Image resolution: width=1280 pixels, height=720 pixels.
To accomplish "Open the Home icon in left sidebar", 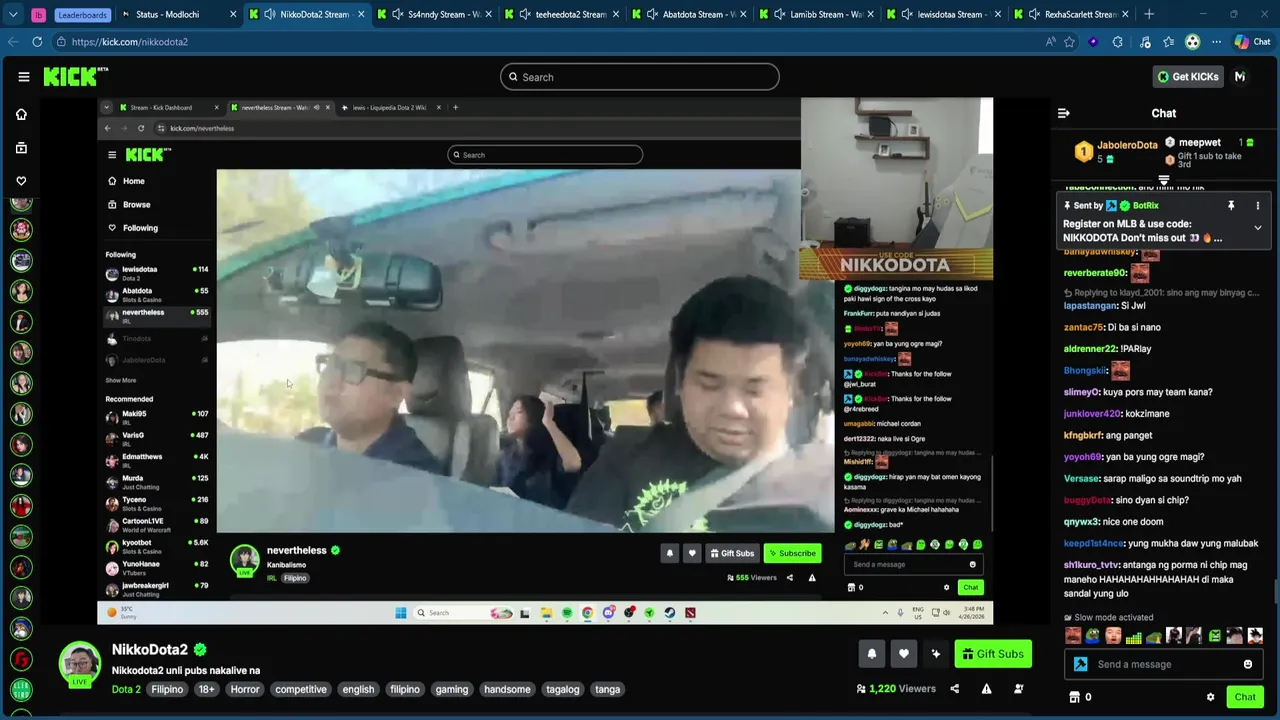I will click(21, 114).
